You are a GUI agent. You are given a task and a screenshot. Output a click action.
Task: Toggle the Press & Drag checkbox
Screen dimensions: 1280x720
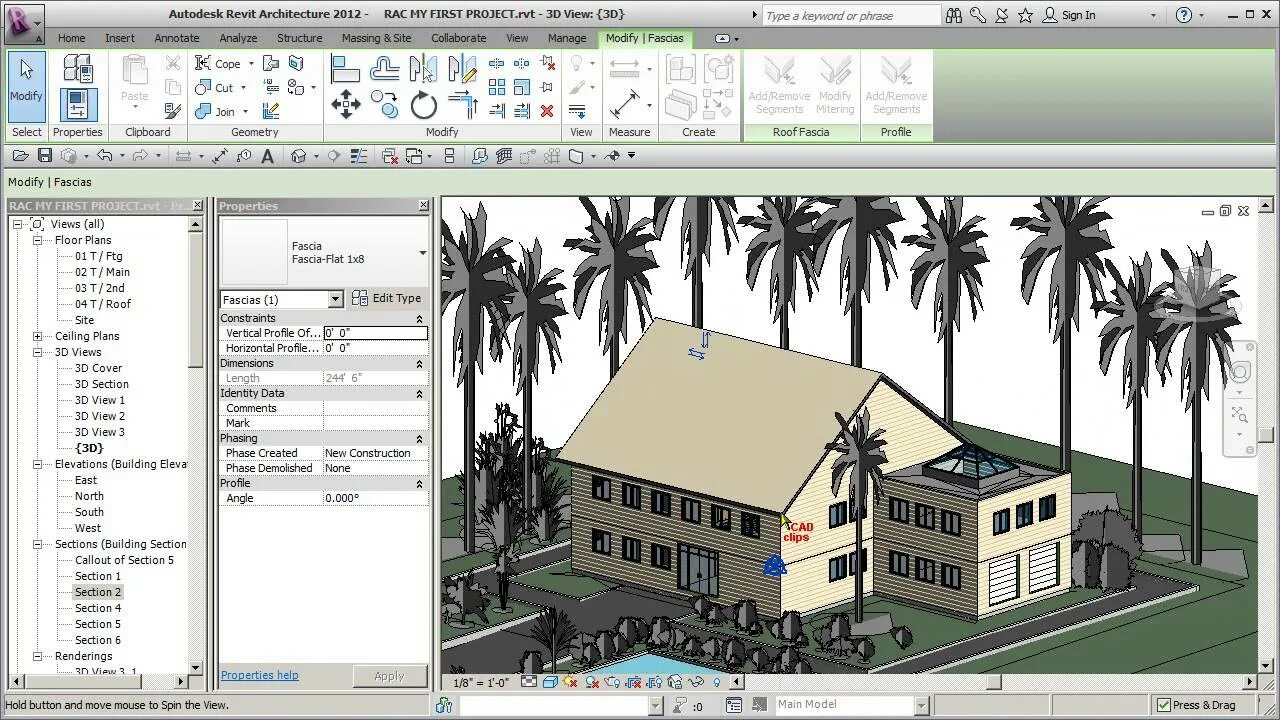1163,705
